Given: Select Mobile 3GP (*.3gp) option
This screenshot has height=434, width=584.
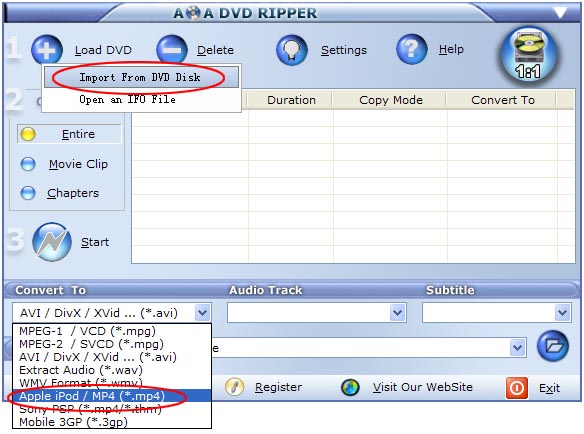Looking at the screenshot, I should tap(112, 422).
